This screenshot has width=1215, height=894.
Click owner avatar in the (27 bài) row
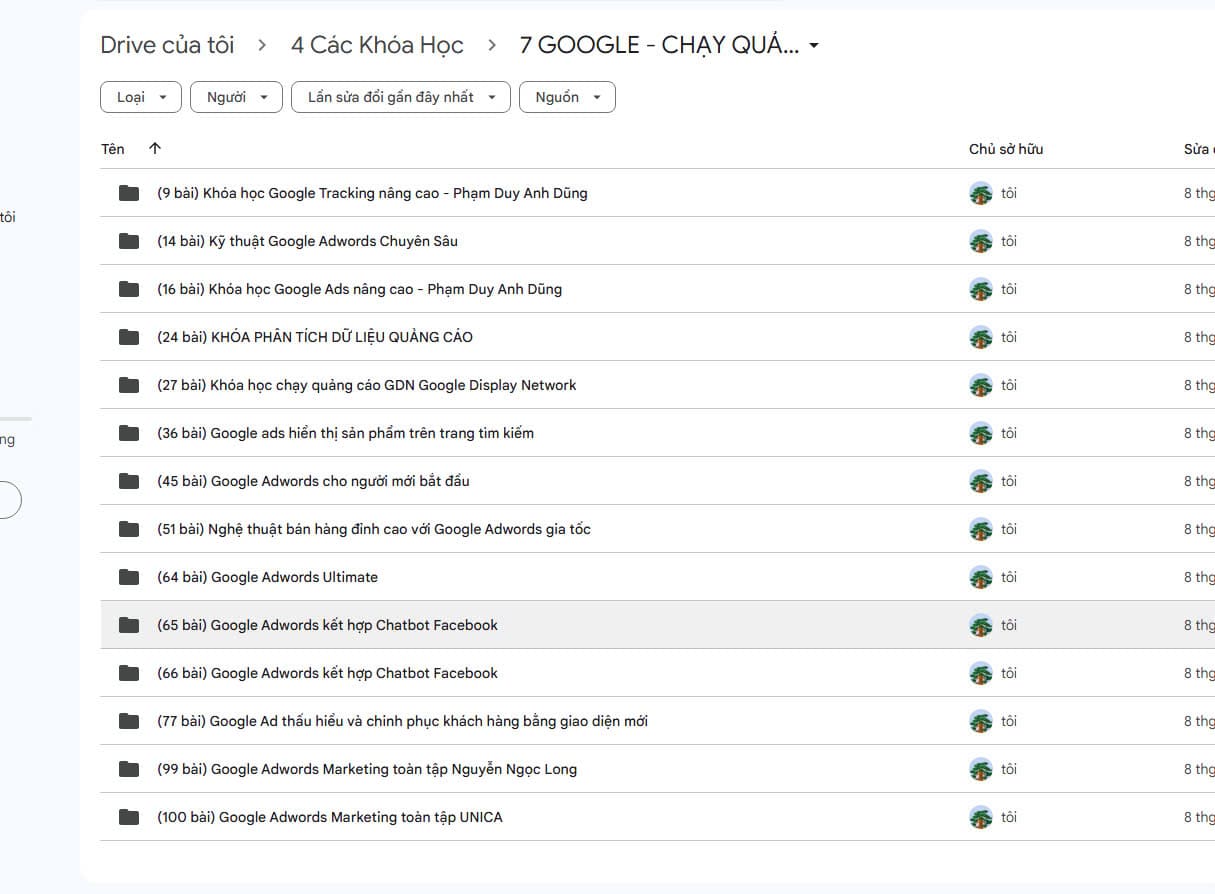[981, 385]
